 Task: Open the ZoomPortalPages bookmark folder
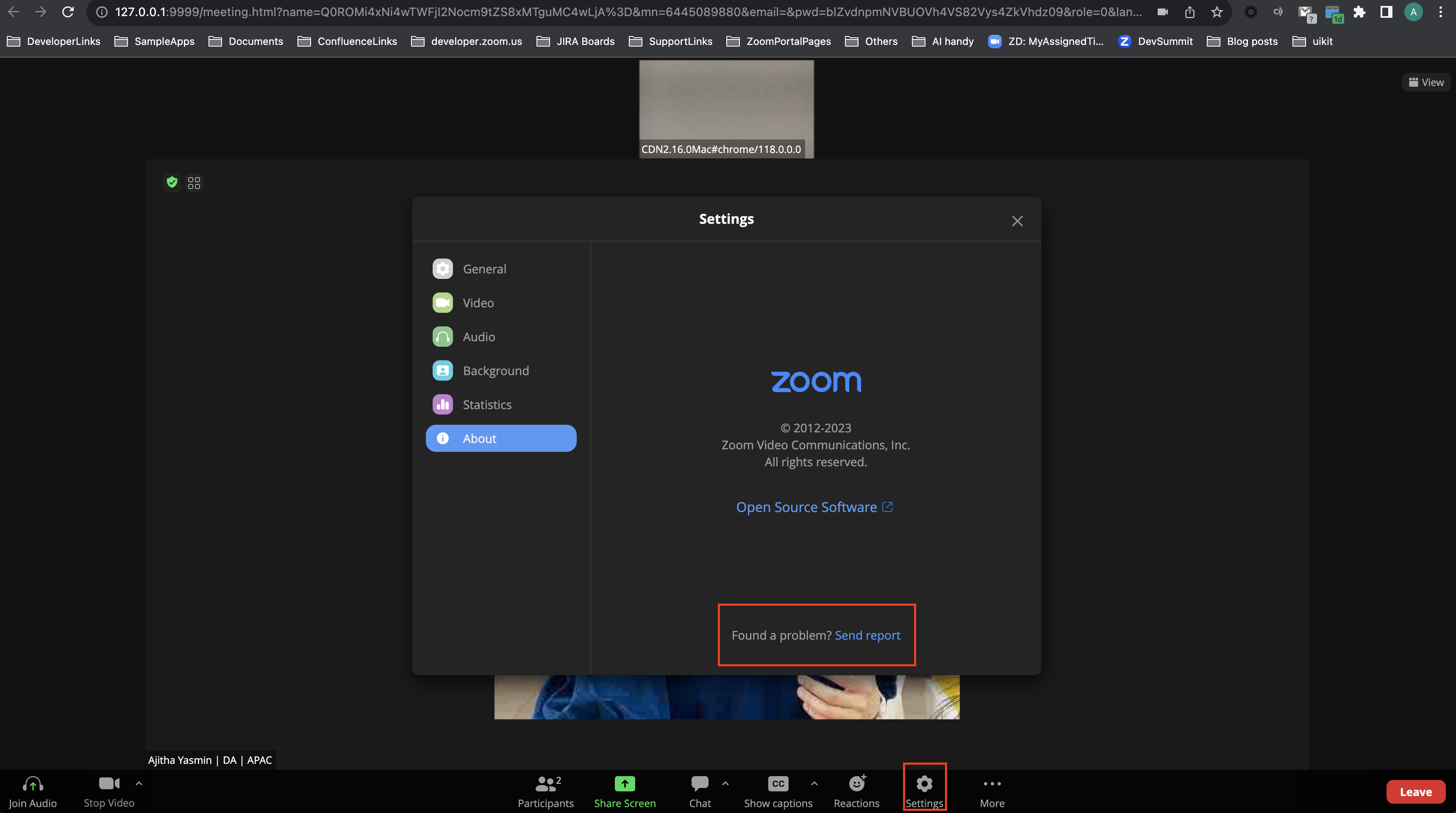click(778, 41)
